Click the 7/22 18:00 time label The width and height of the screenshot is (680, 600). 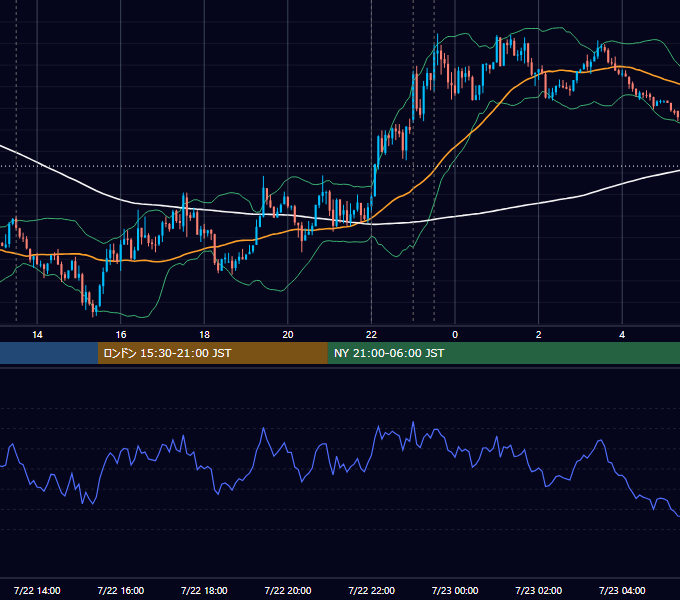(204, 590)
